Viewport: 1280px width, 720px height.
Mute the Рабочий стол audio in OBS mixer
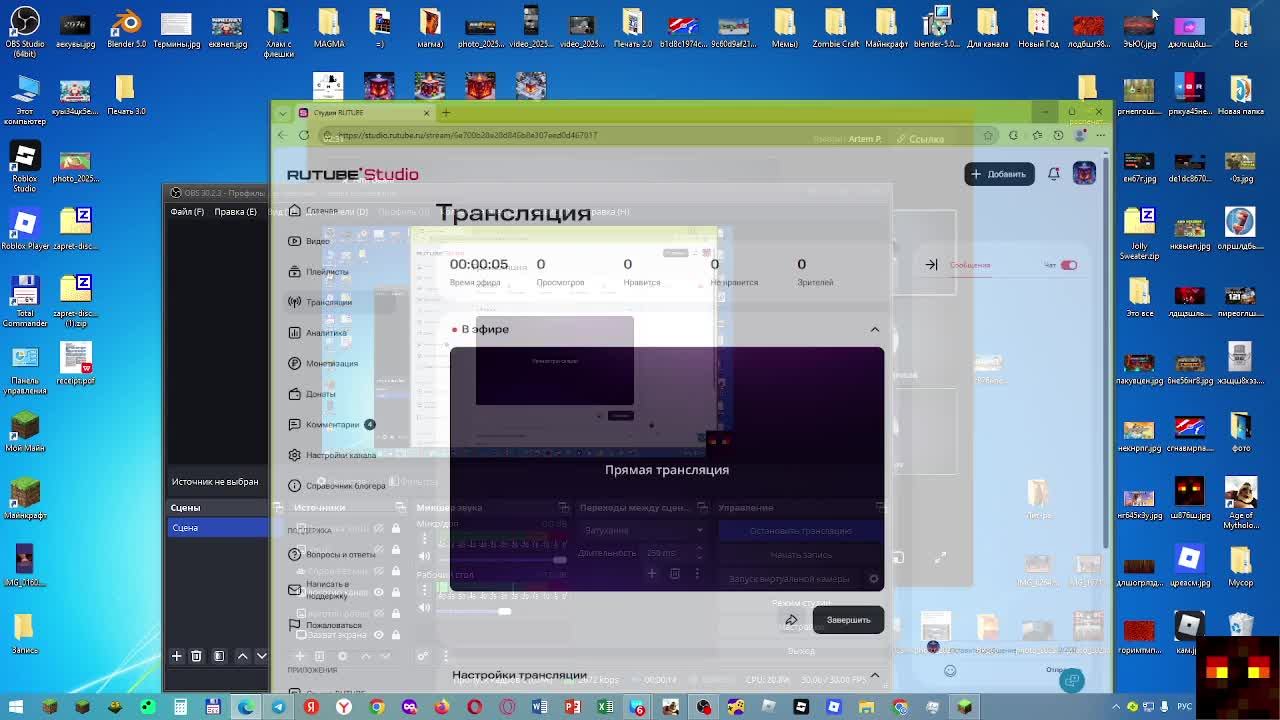coord(425,607)
